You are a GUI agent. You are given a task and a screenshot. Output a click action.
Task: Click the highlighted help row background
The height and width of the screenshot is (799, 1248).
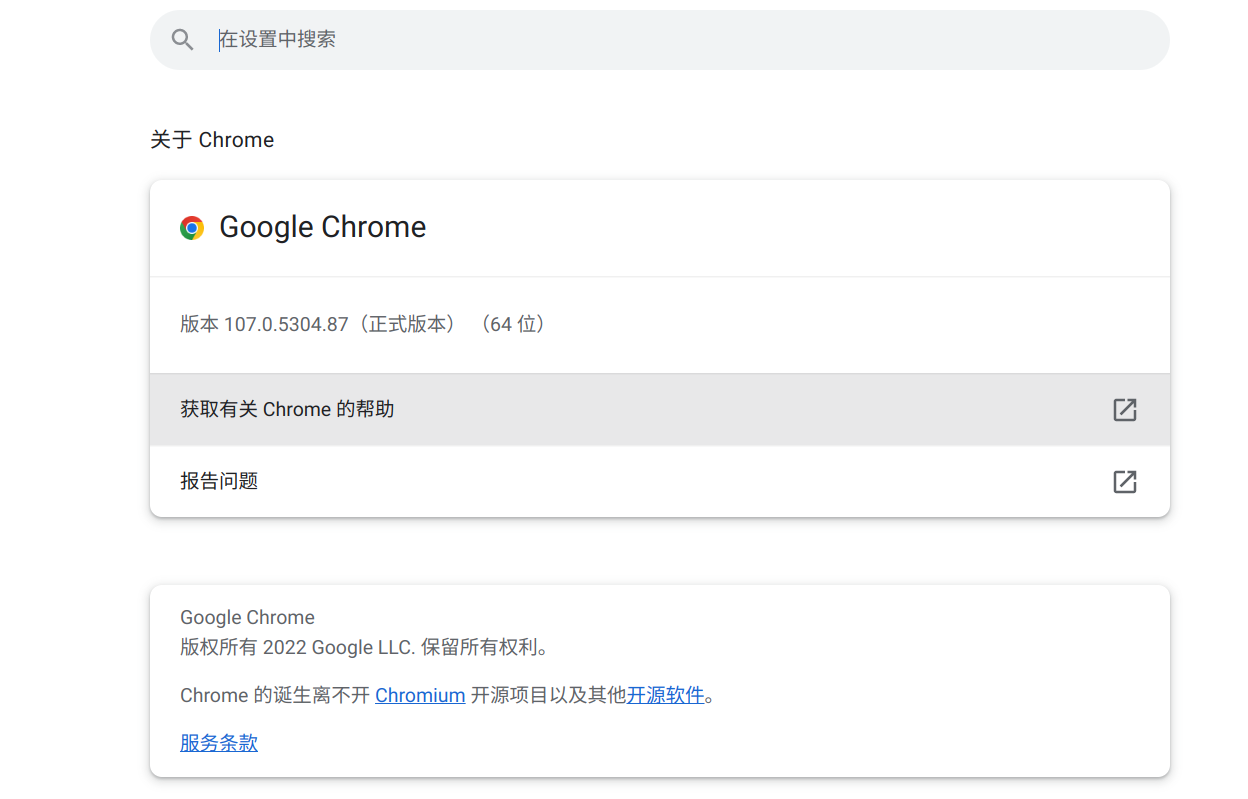coord(660,409)
